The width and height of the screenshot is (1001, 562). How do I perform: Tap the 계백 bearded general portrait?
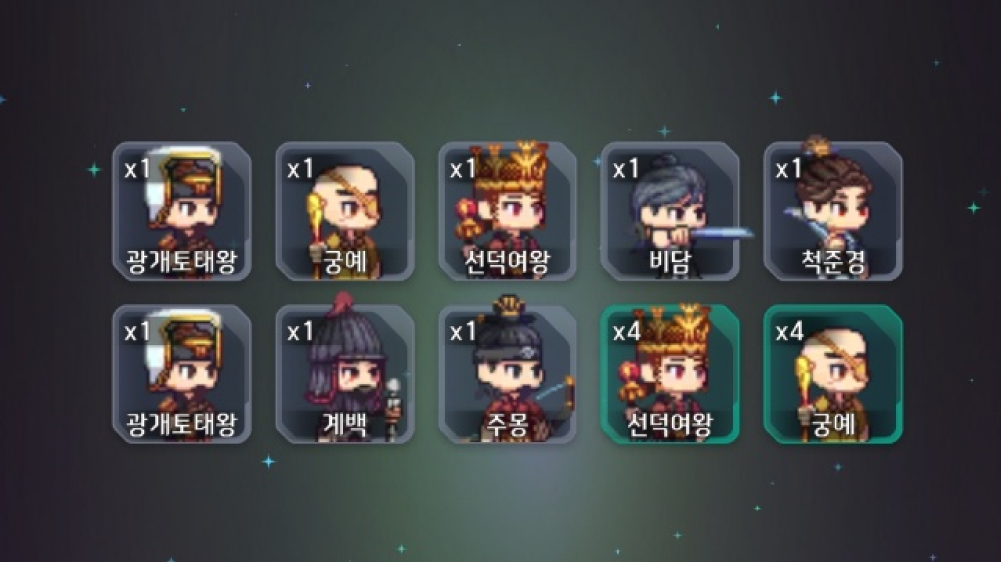[345, 374]
